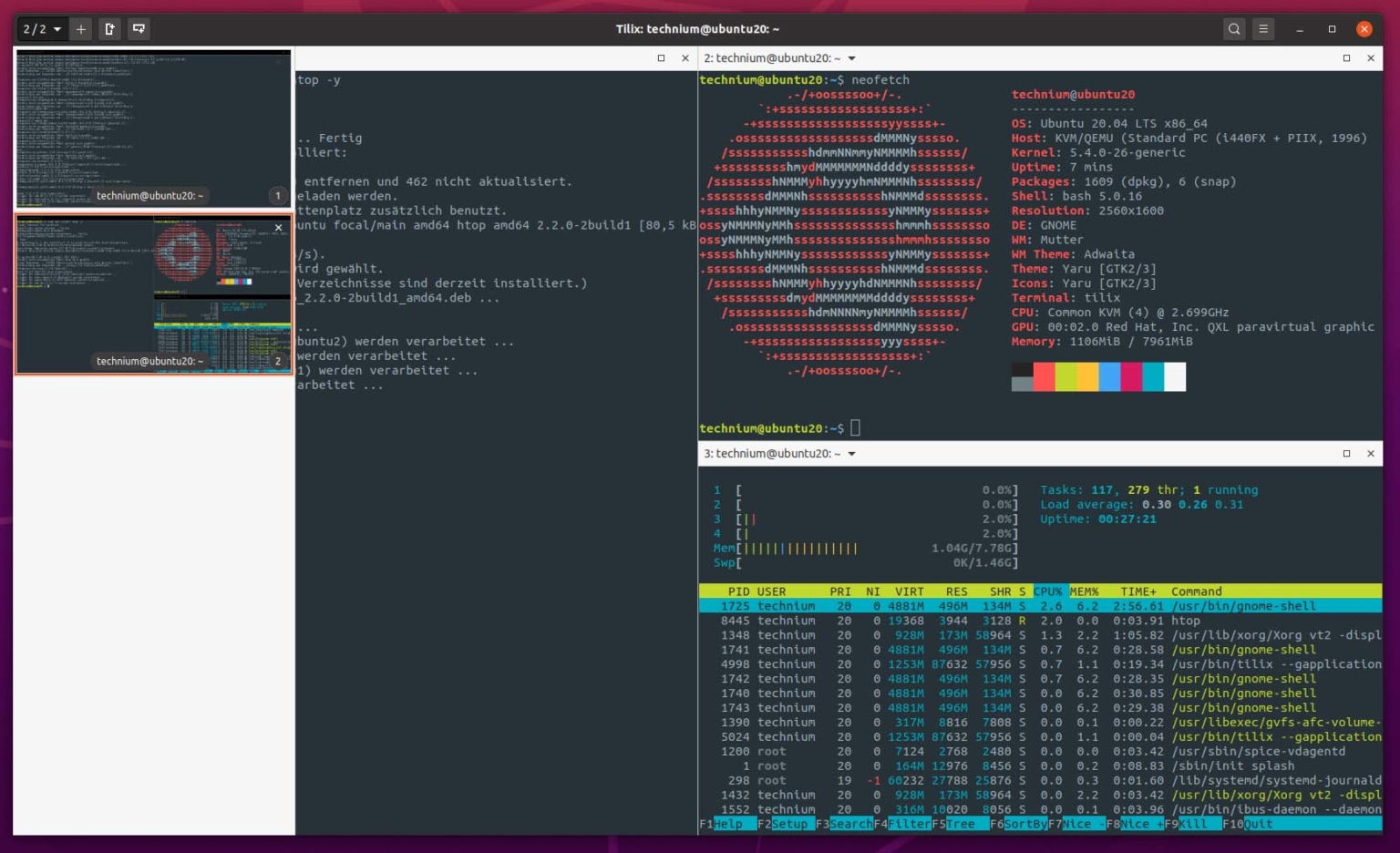Sort processes by the CPU% column header
The width and height of the screenshot is (1400, 853).
(x=1048, y=591)
